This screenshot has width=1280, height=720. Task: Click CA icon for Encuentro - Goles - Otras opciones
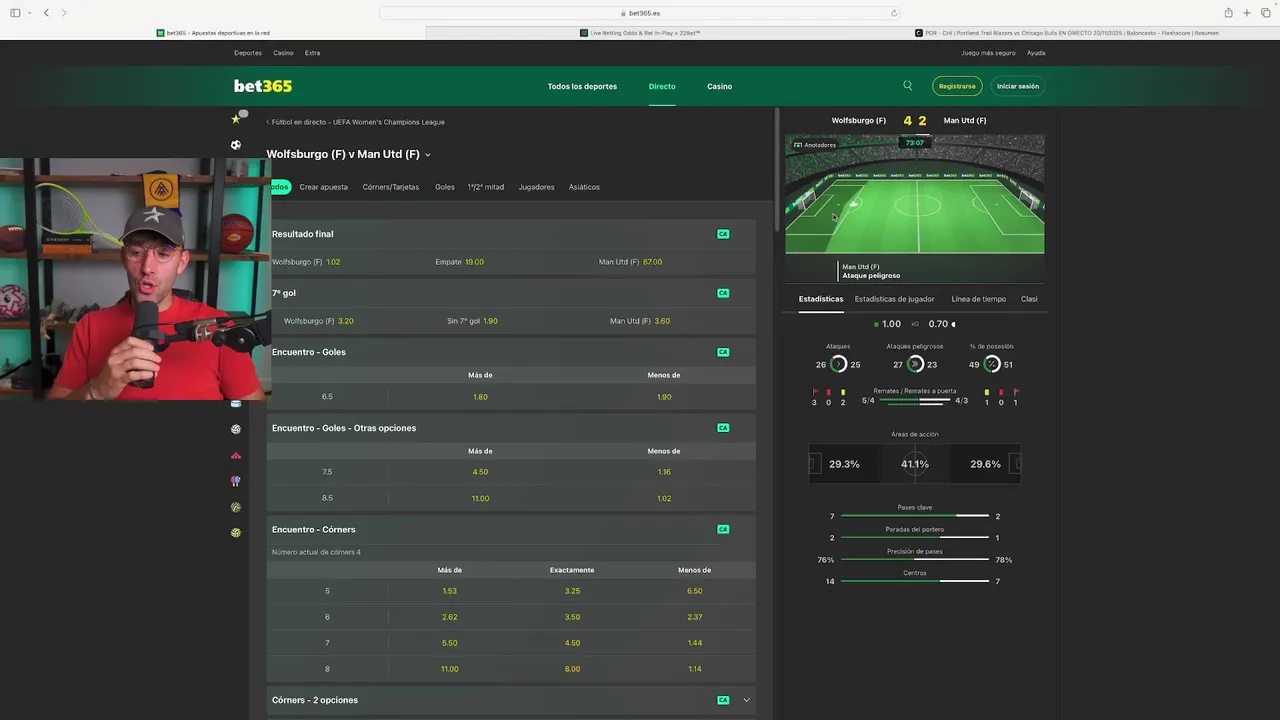click(723, 428)
